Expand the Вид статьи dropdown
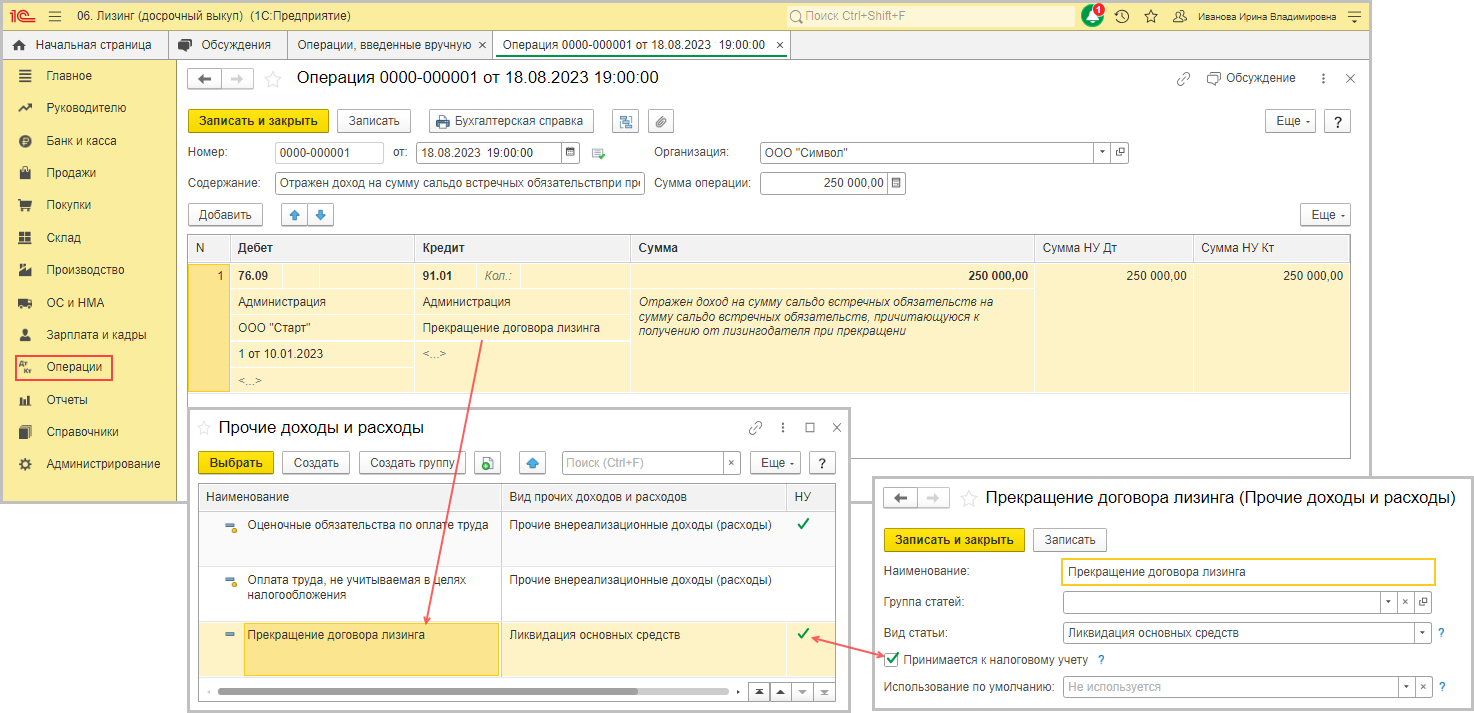This screenshot has height=713, width=1474. tap(1423, 633)
